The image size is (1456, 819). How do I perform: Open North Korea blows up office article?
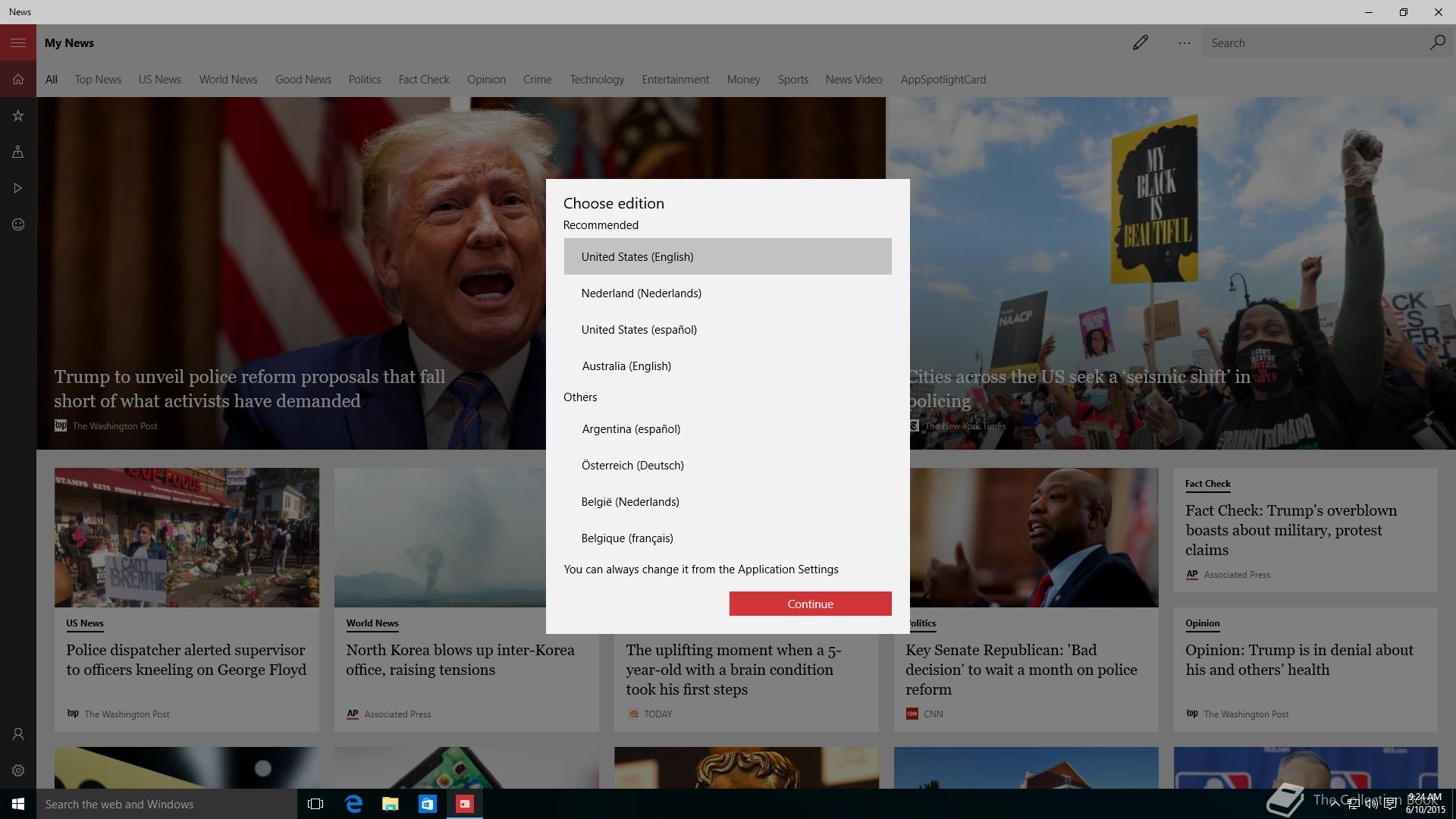pos(460,660)
